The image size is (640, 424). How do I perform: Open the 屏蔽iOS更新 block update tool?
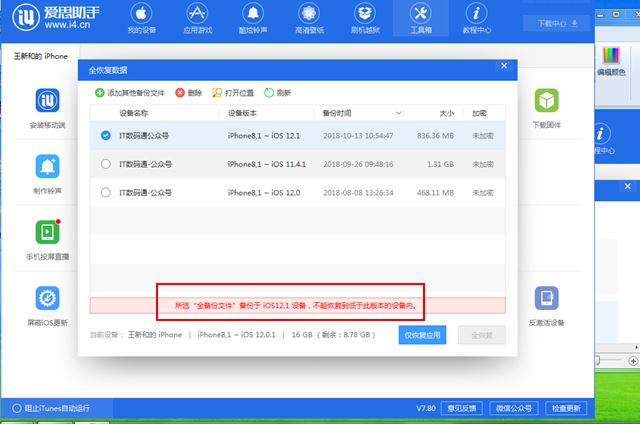coord(47,306)
